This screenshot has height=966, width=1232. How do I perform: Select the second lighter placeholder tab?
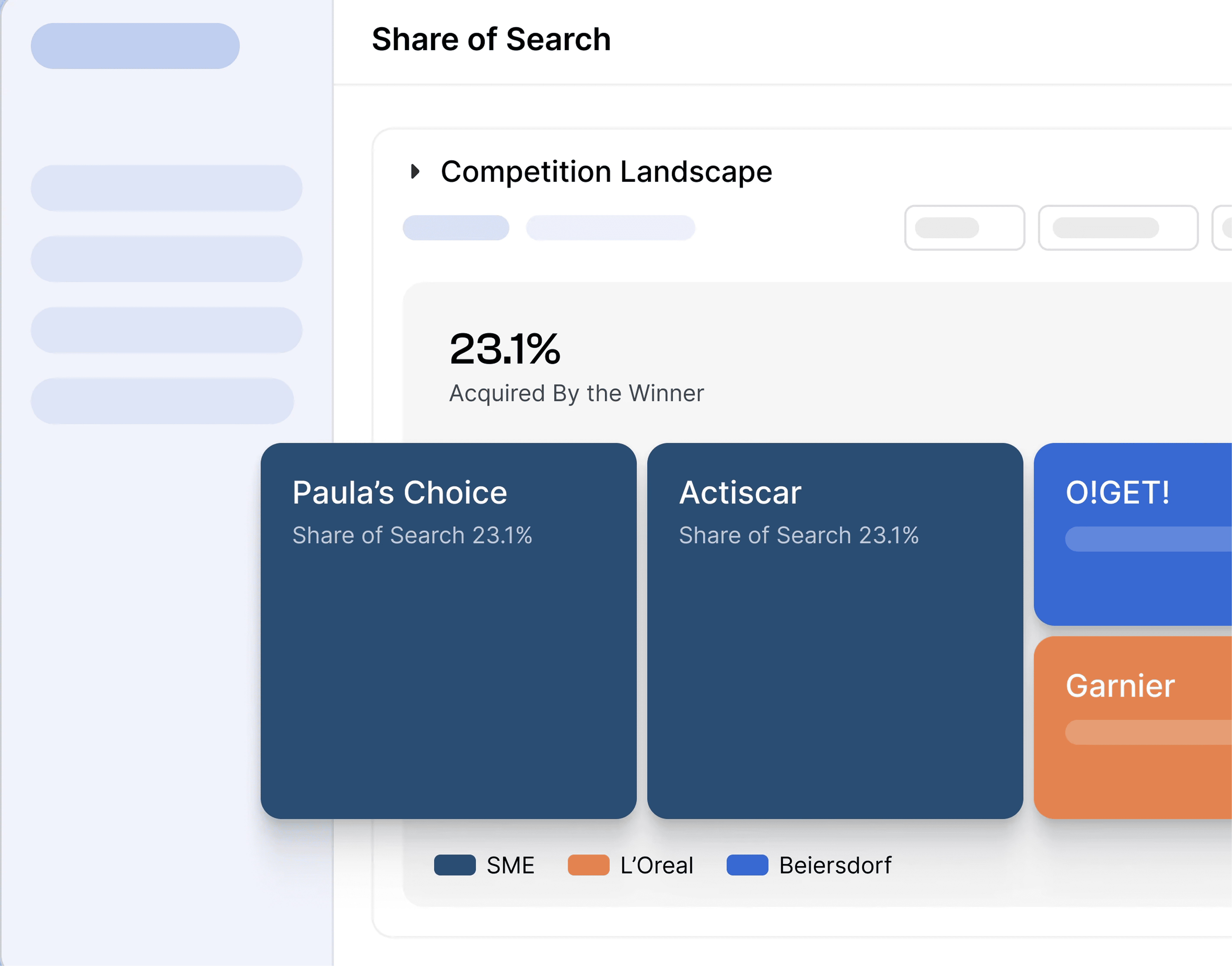point(610,227)
